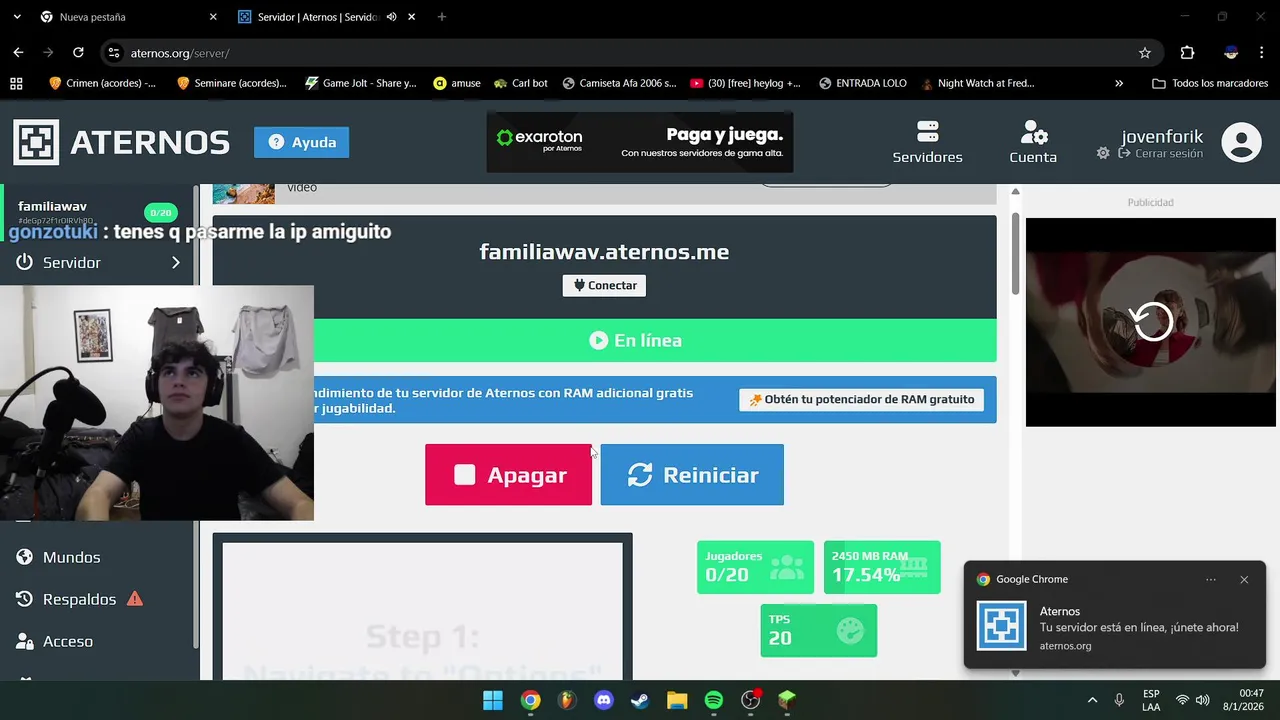
Task: Open the tab search dropdown arrow
Action: [x=17, y=17]
